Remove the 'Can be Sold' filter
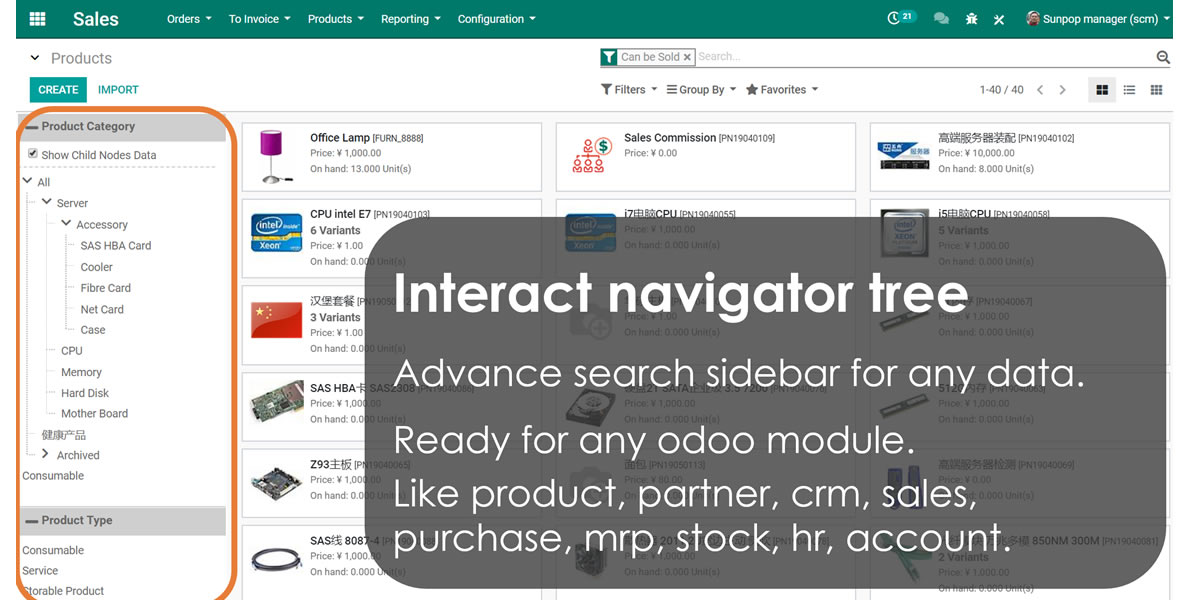 (687, 58)
